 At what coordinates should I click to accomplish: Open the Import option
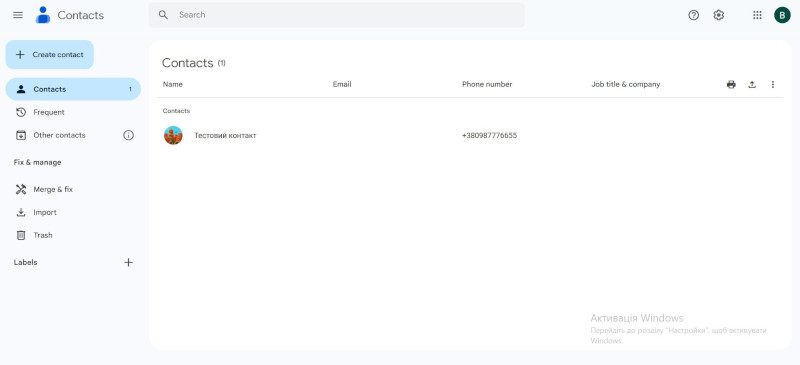tap(73, 212)
